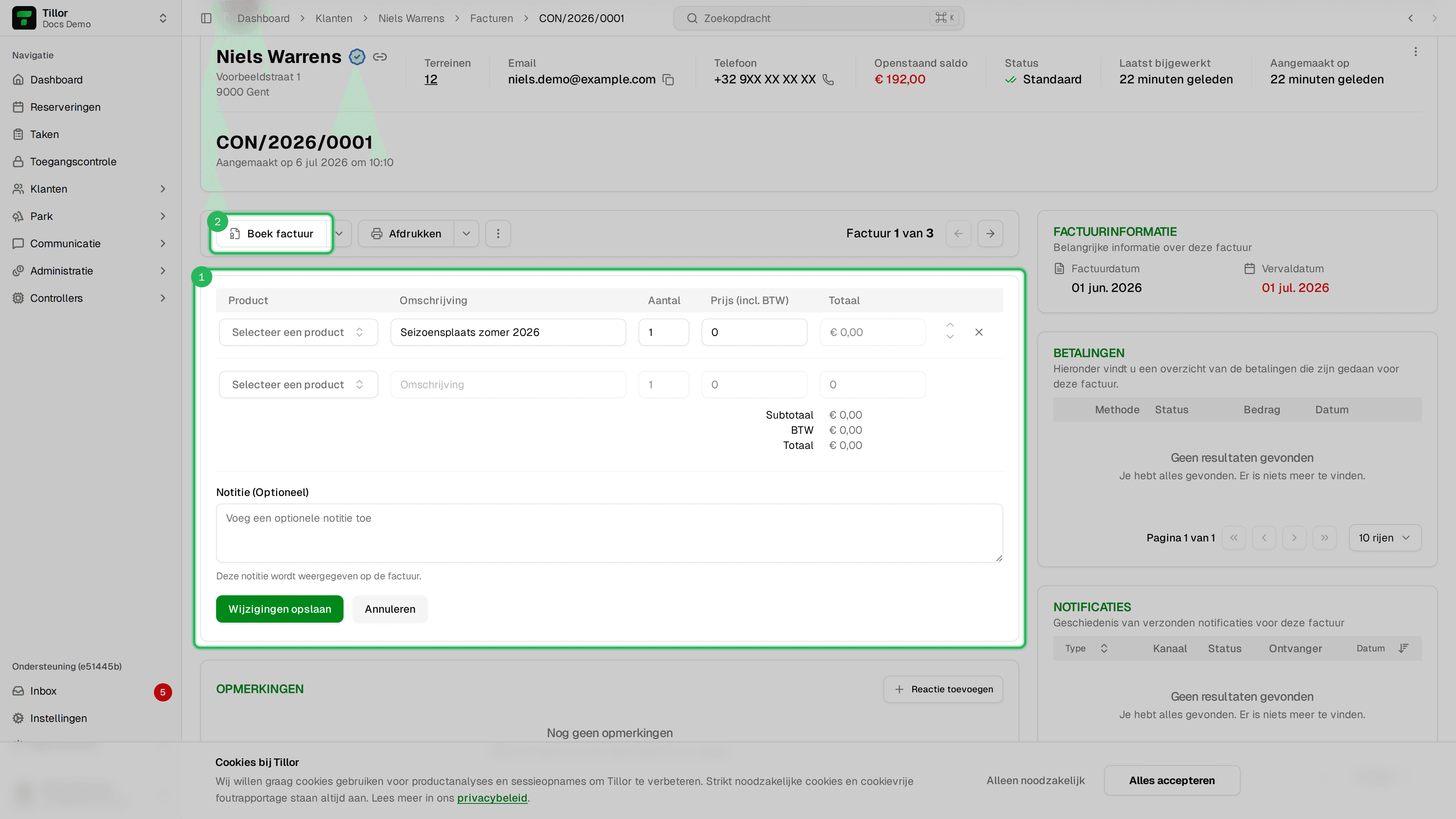
Task: Open product selector in first row
Action: [x=298, y=333]
